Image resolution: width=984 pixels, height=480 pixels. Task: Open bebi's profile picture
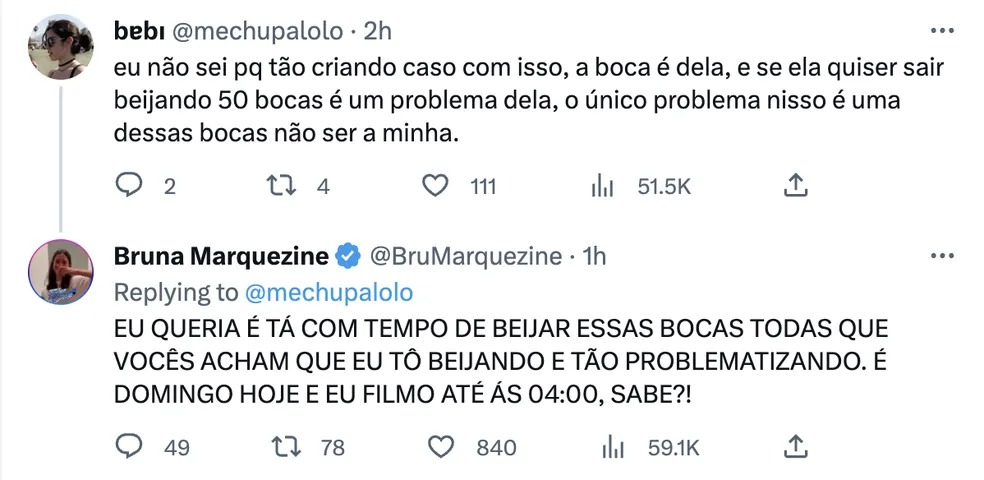61,47
